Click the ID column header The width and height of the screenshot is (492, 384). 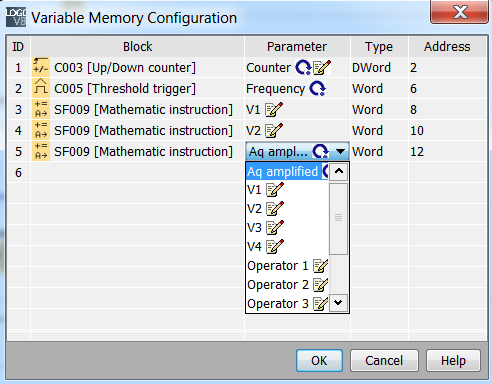pos(18,47)
